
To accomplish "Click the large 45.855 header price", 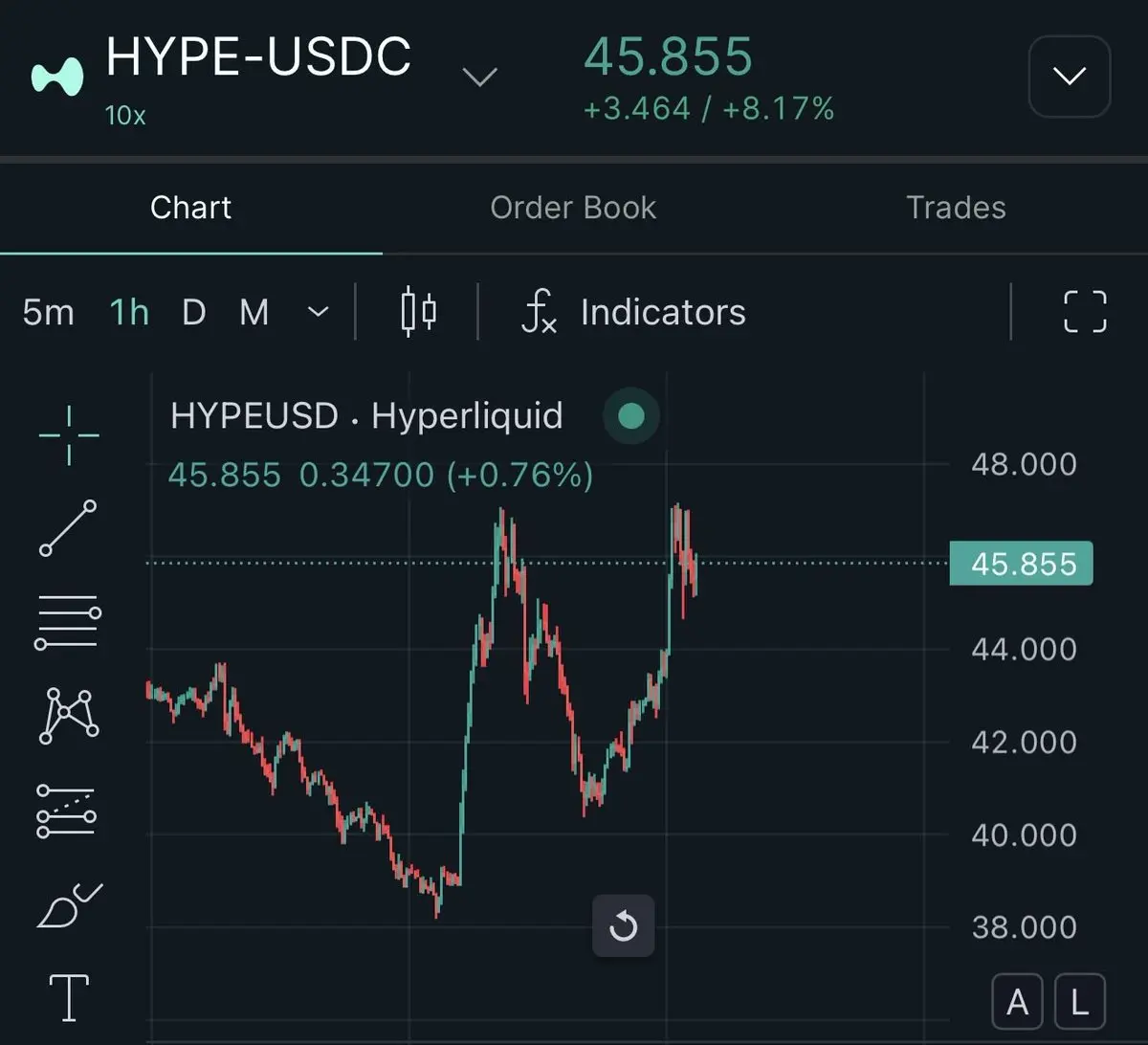I will pyautogui.click(x=668, y=56).
